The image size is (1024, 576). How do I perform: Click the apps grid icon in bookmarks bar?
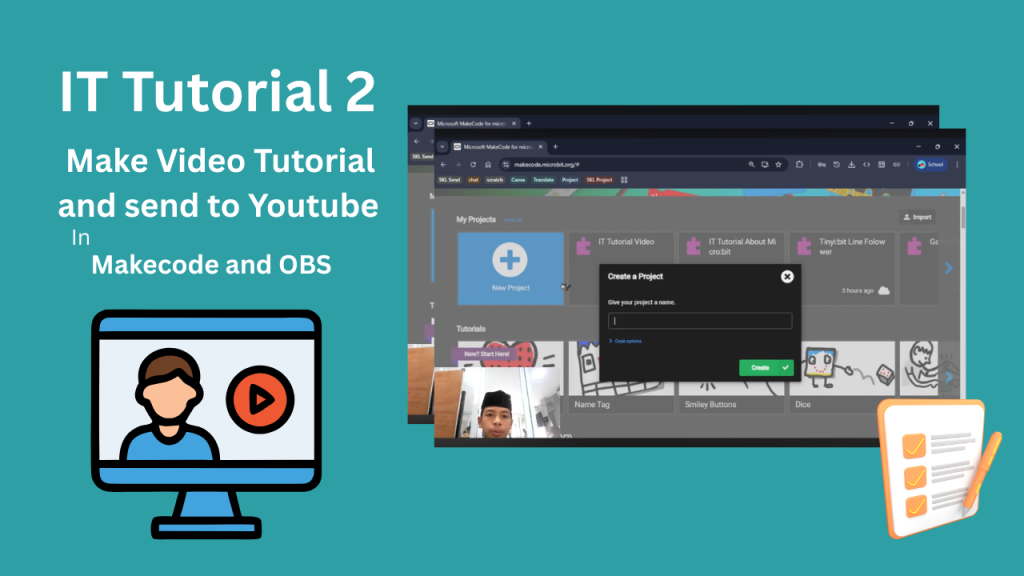click(624, 180)
